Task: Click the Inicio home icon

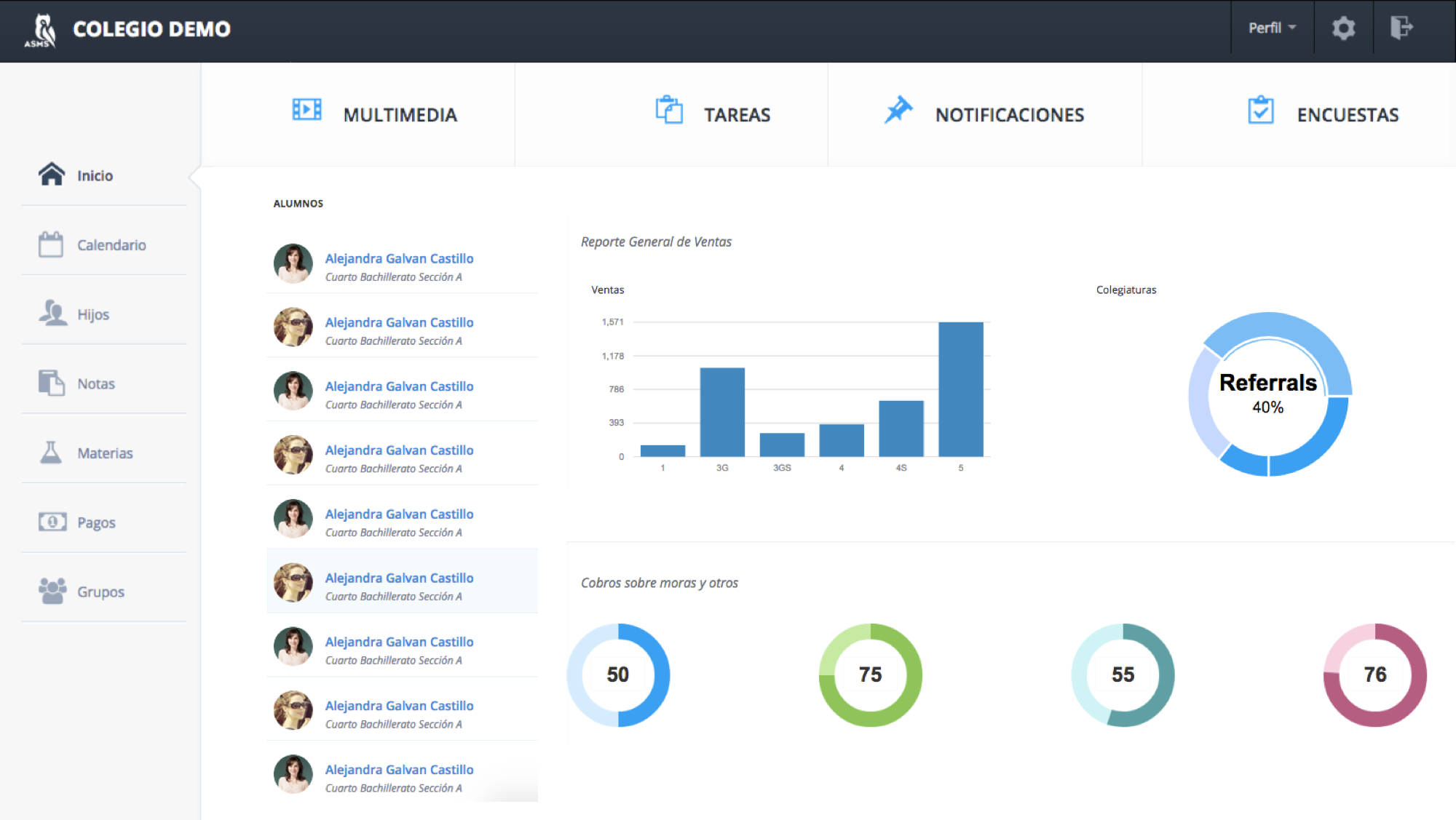Action: tap(52, 175)
